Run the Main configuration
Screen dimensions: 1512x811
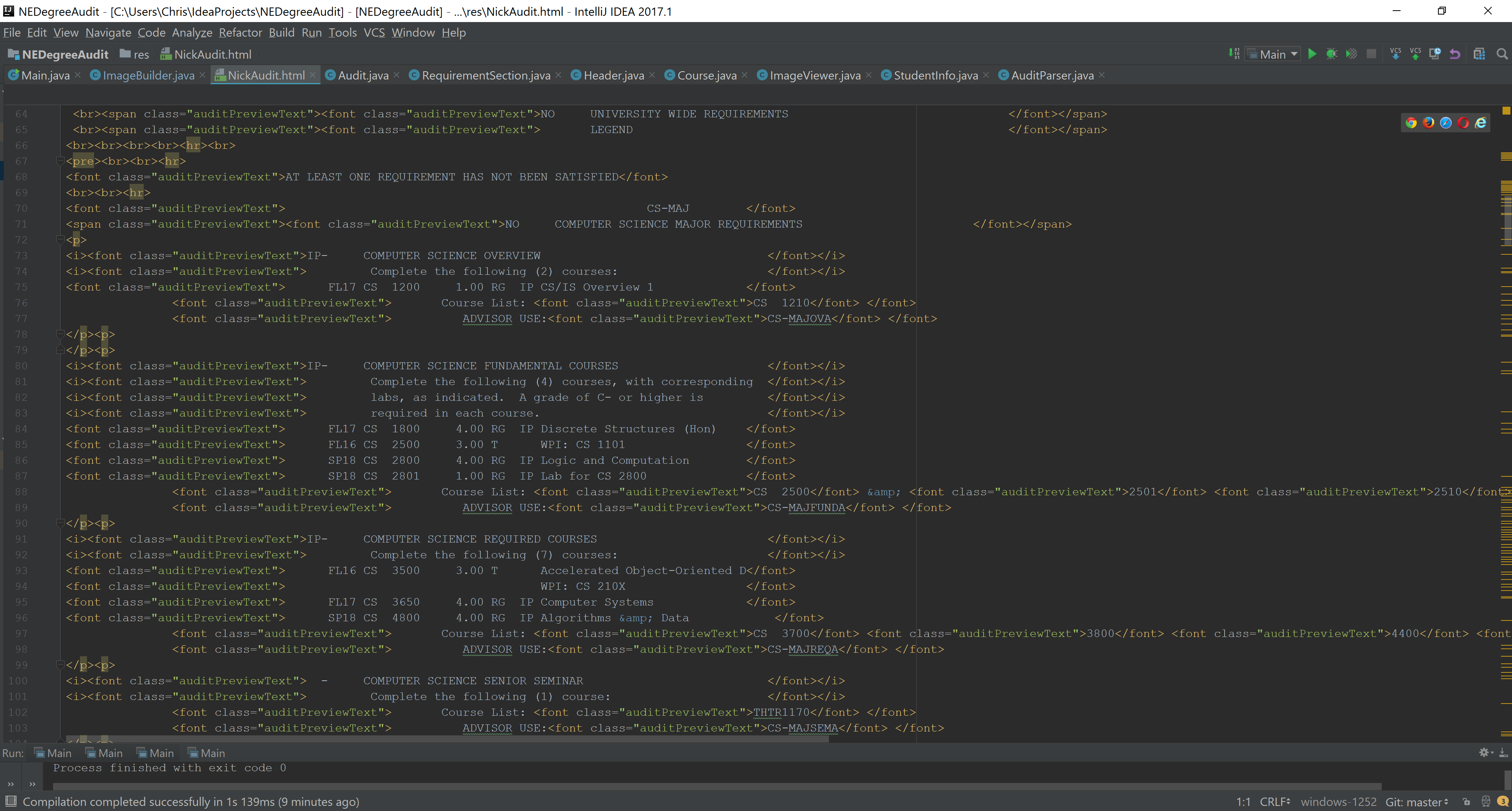tap(1312, 54)
